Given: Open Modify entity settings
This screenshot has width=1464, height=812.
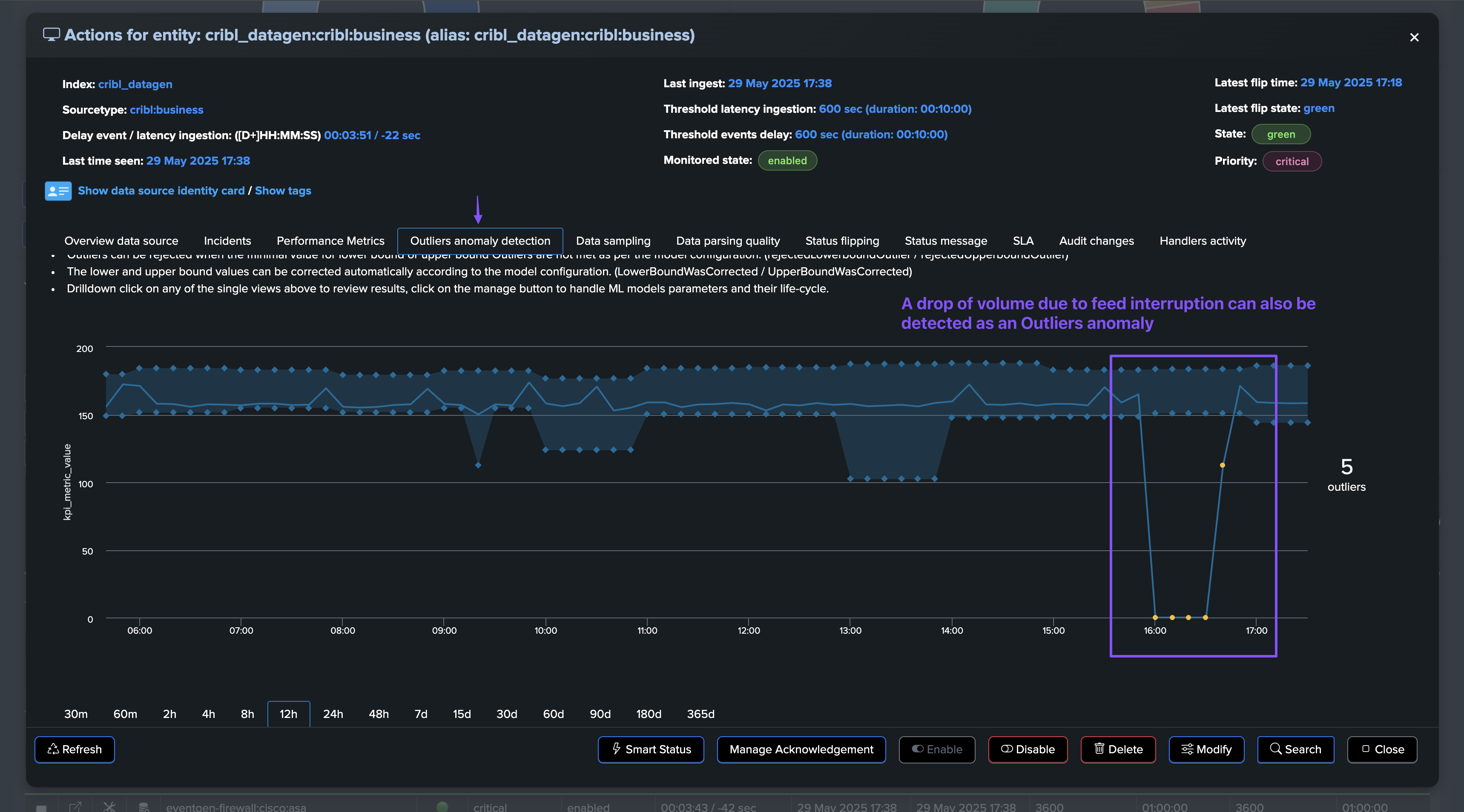Looking at the screenshot, I should (1206, 749).
